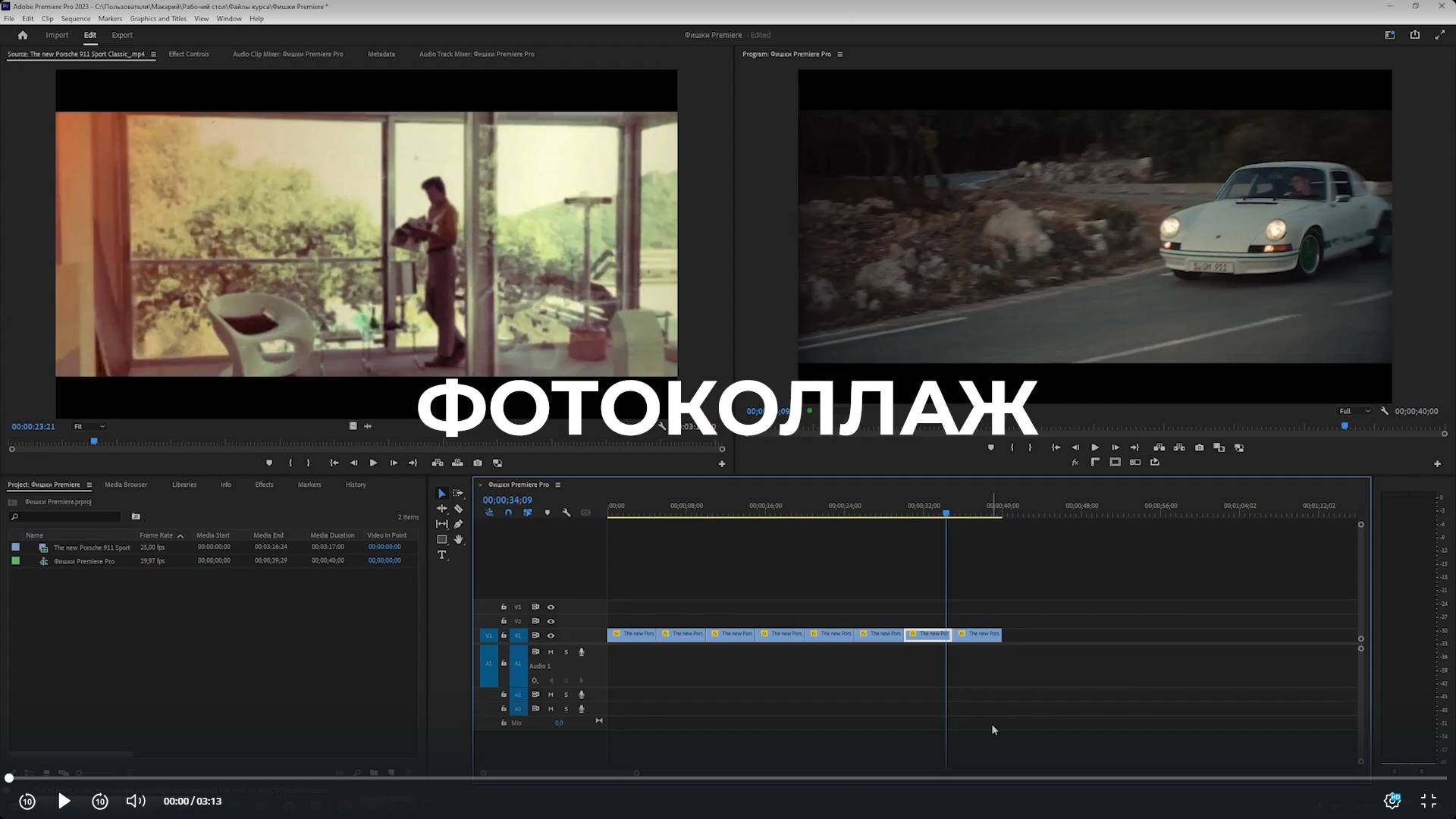Toggle the Snap magnet in the timeline

[x=508, y=513]
